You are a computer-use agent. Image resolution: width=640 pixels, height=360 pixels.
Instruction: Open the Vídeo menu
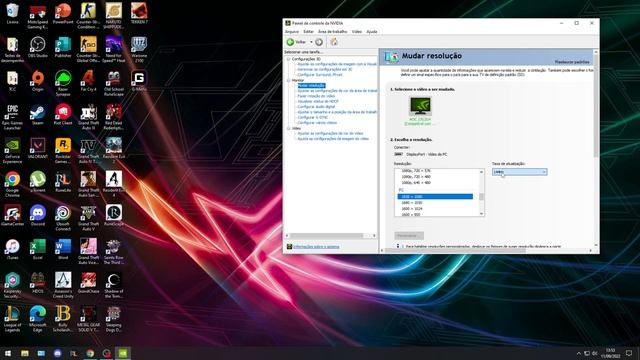357,31
